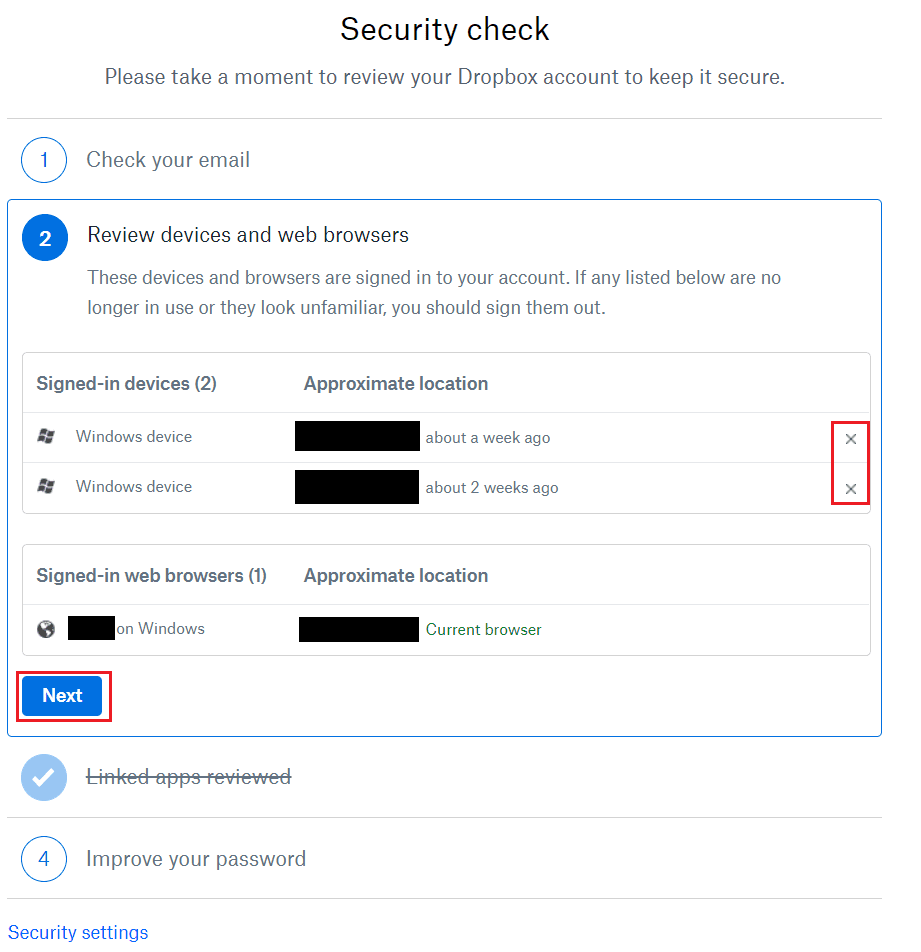The image size is (921, 952).
Task: Expand the Check your email step
Action: click(x=168, y=160)
